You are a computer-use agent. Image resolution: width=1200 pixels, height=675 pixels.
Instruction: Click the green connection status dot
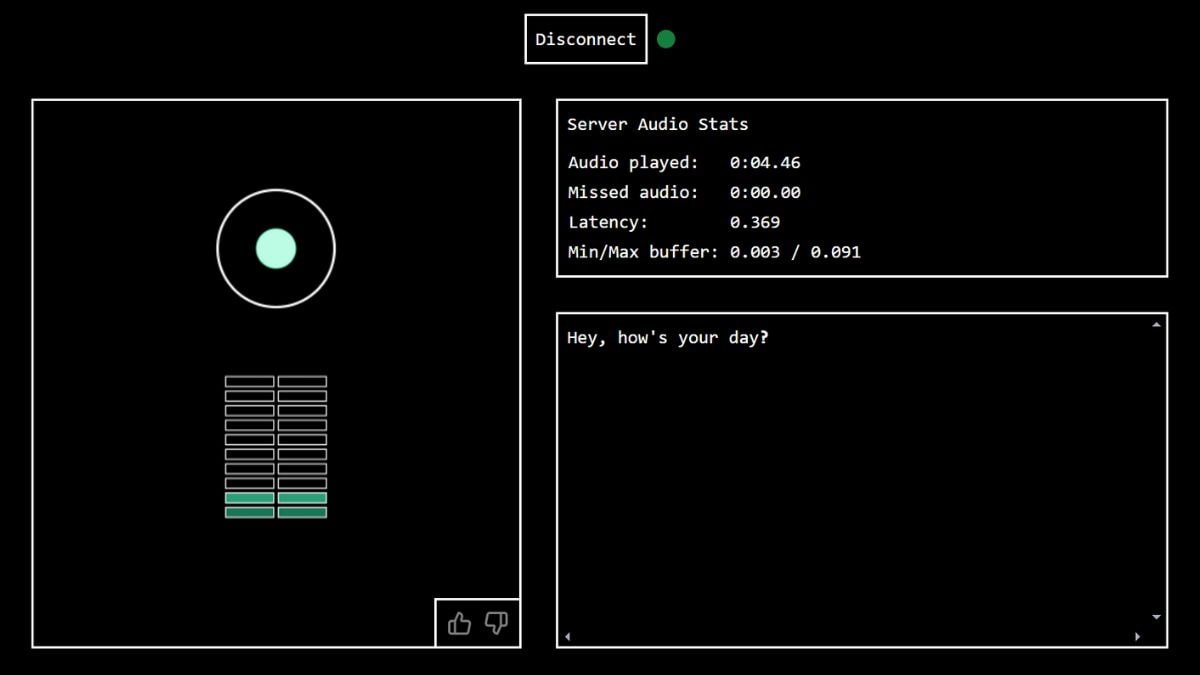[x=666, y=39]
